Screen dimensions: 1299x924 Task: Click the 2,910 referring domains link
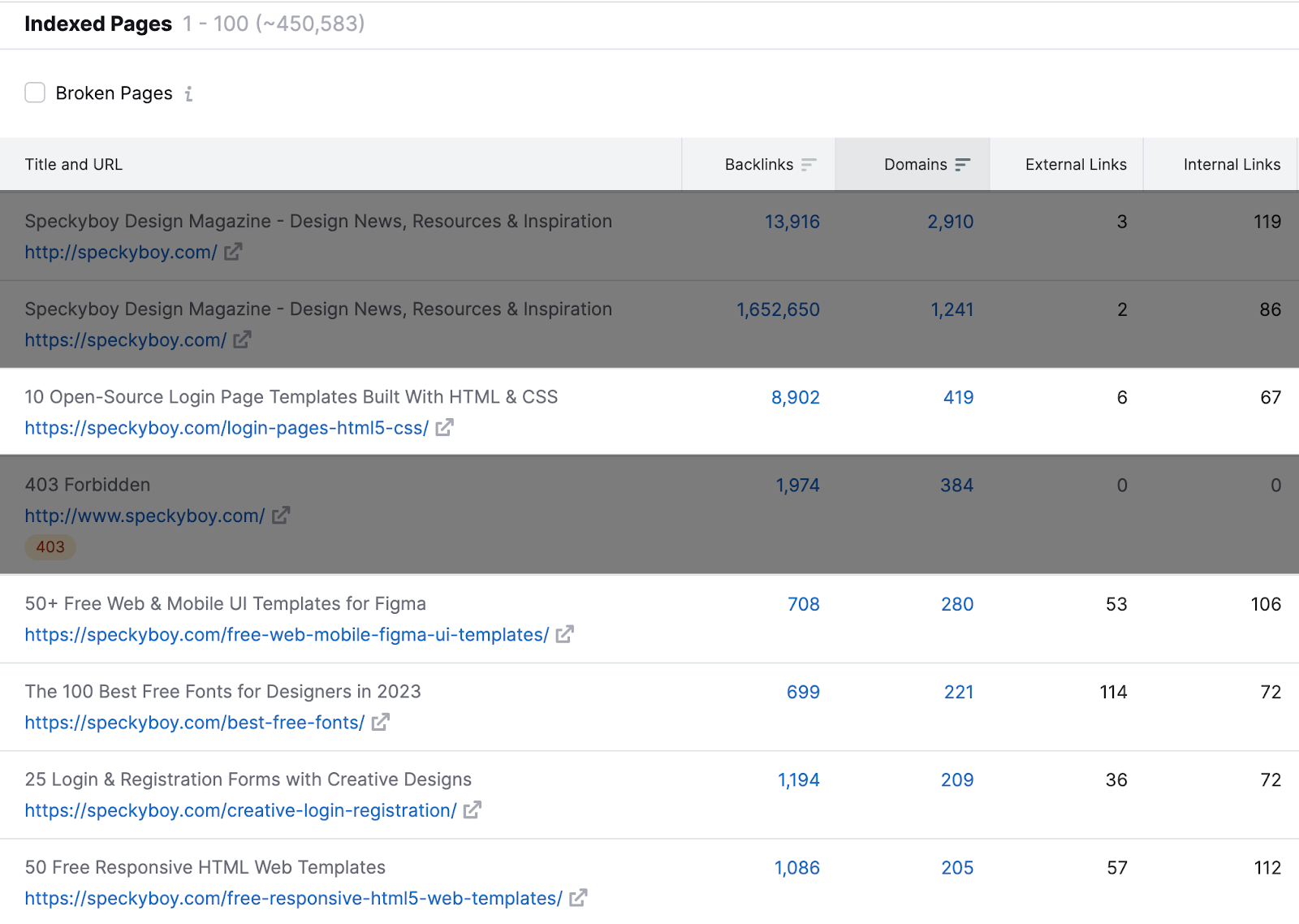coord(951,221)
